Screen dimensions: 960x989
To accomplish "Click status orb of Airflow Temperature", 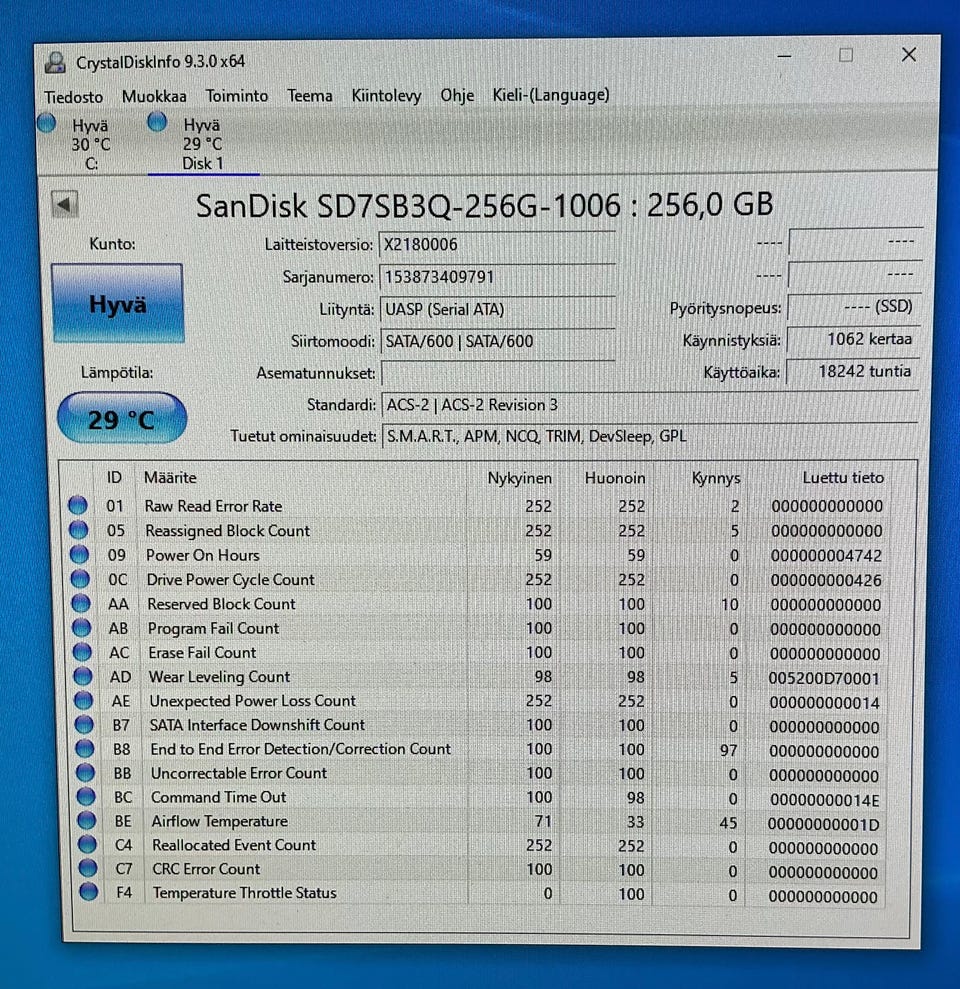I will [x=86, y=820].
